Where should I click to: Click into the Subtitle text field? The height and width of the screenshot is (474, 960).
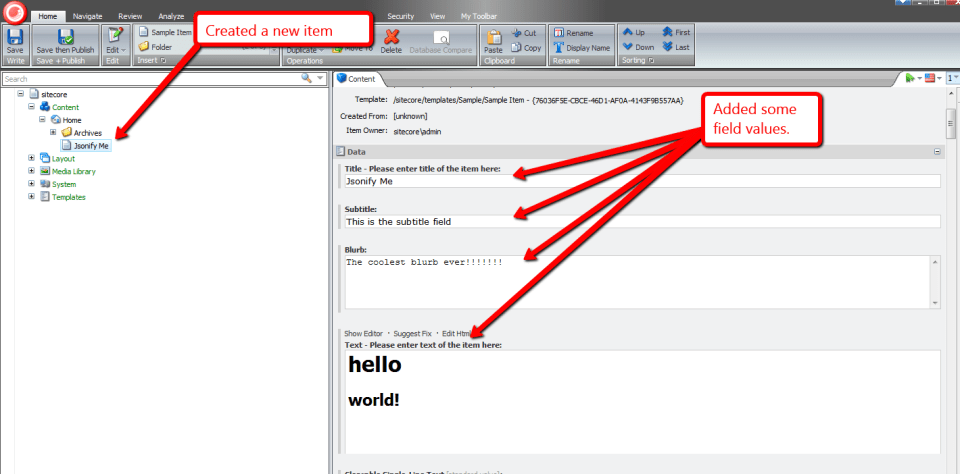tap(642, 221)
